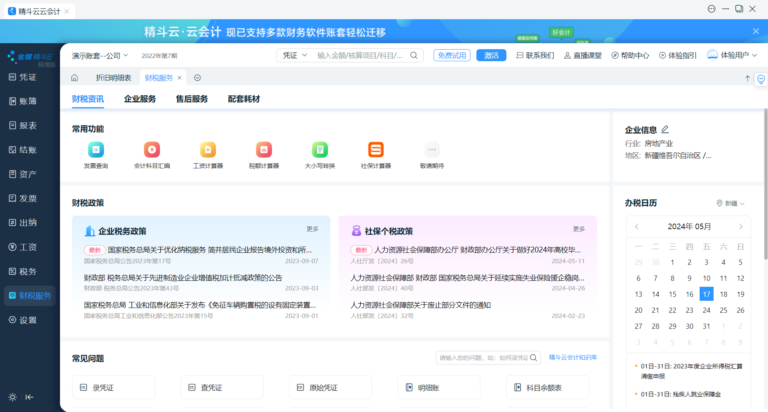Image resolution: width=768 pixels, height=412 pixels.
Task: Toggle the theme sun icon in the sidebar
Action: (12, 397)
